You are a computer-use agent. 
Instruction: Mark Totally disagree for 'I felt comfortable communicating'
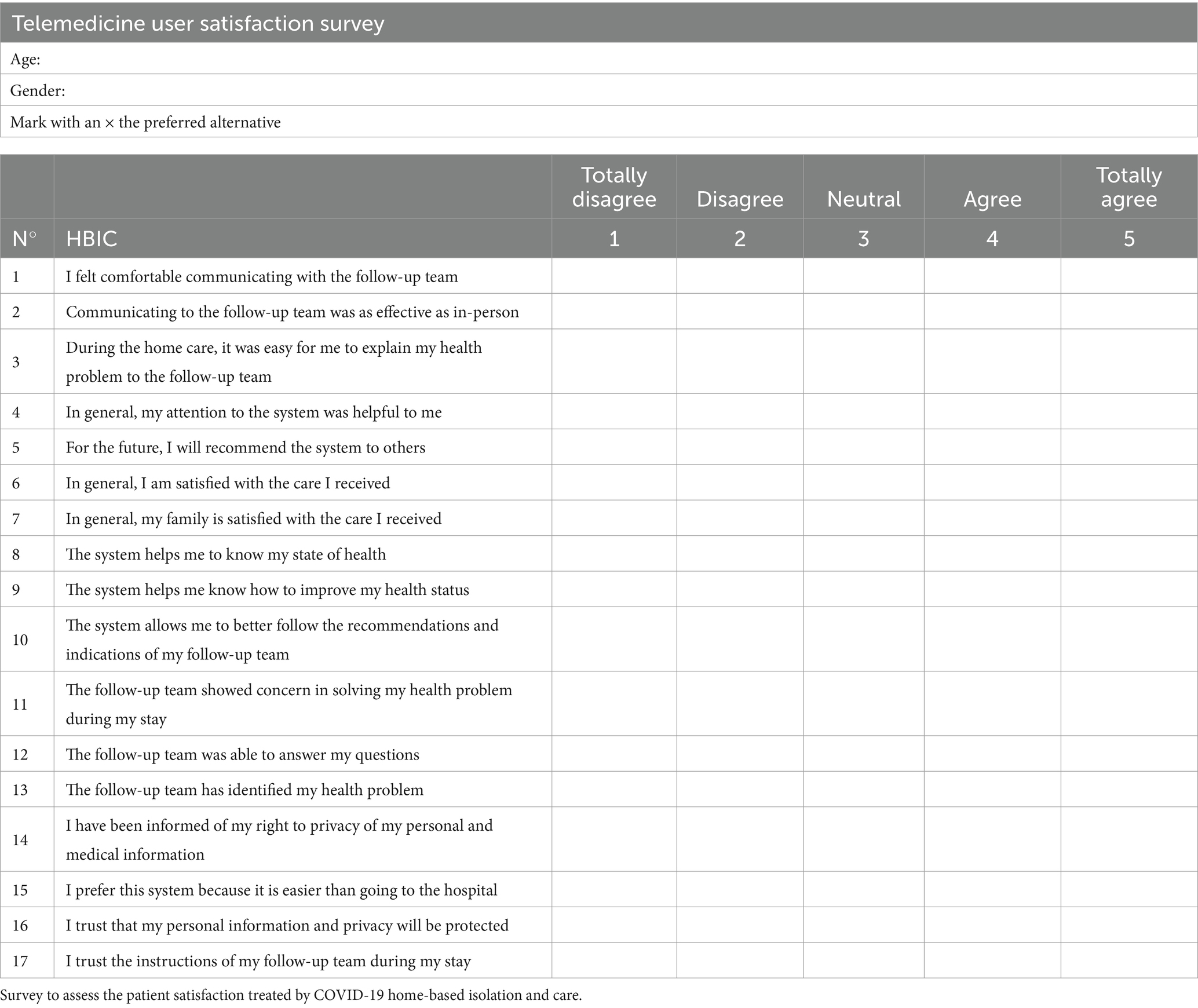[x=614, y=276]
